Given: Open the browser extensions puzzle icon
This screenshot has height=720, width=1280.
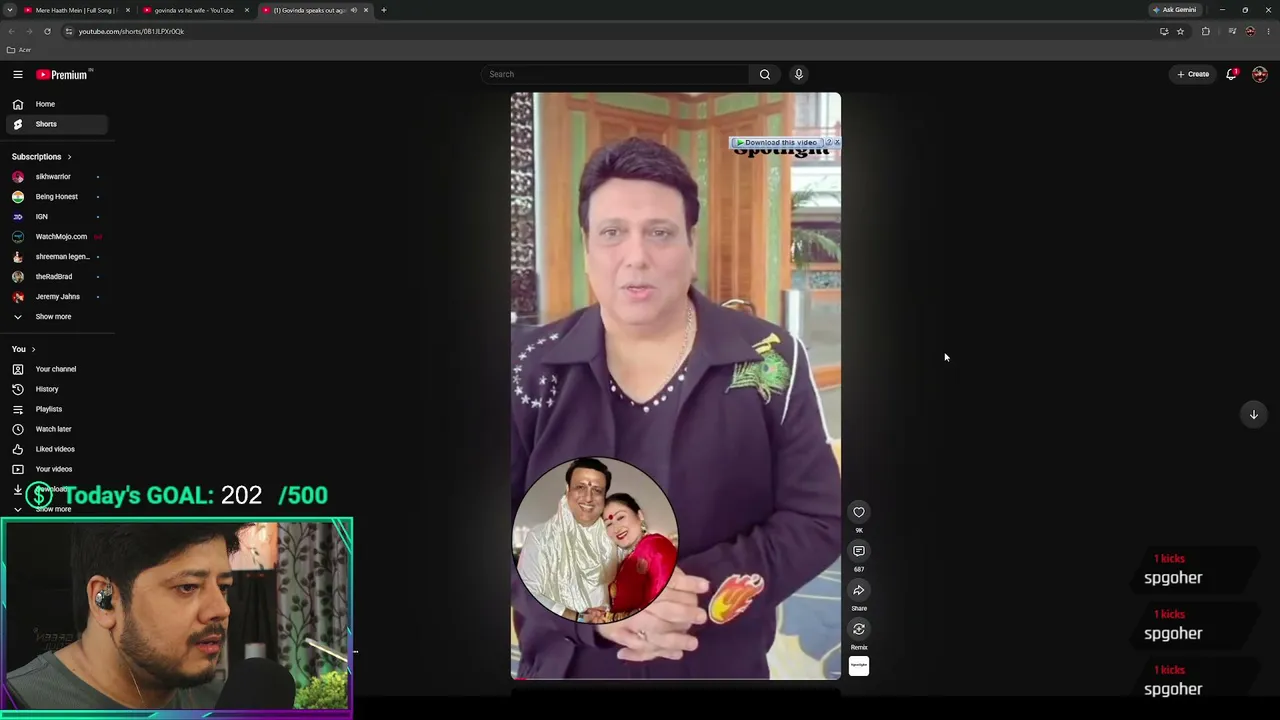Looking at the screenshot, I should tap(1205, 31).
